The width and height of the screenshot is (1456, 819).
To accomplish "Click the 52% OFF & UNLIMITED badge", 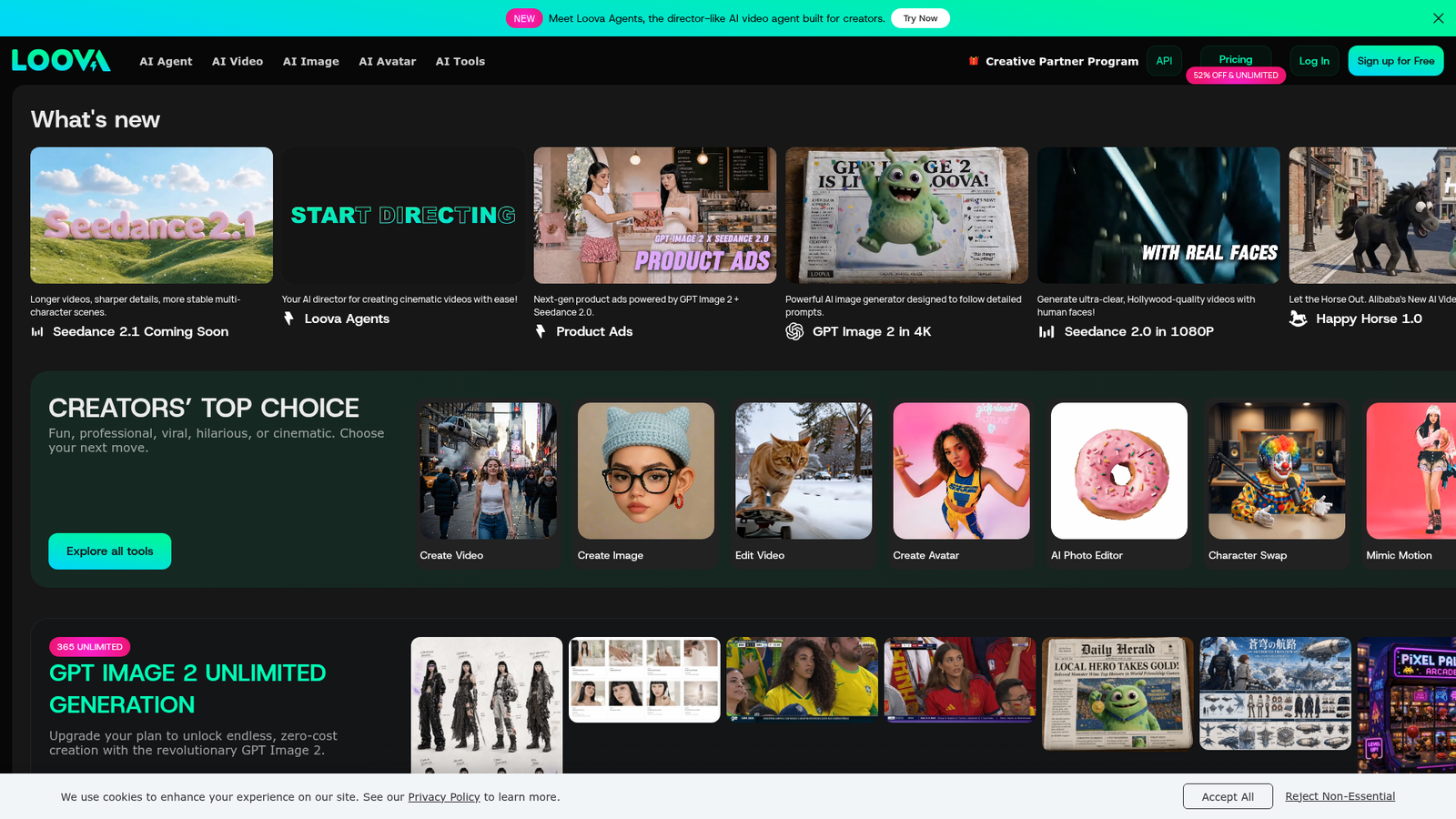I will pyautogui.click(x=1236, y=76).
